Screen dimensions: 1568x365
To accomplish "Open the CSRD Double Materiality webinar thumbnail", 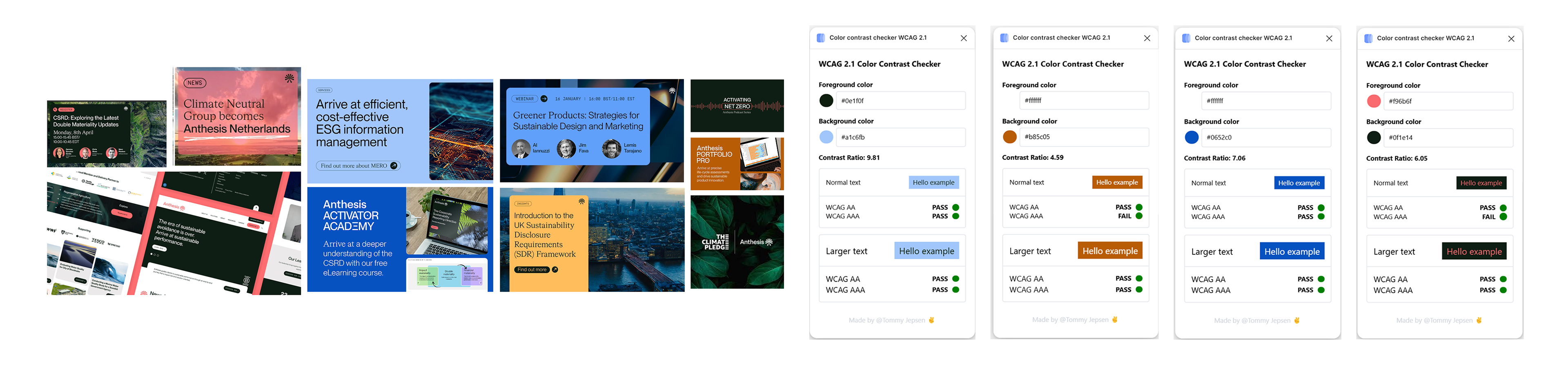I will coord(107,134).
